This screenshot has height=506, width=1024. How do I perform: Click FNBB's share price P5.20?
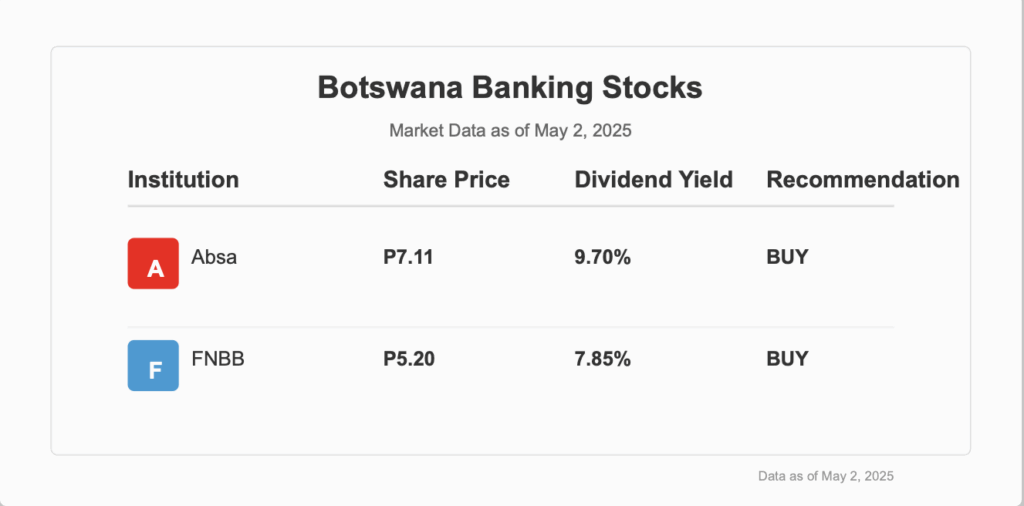pos(409,359)
